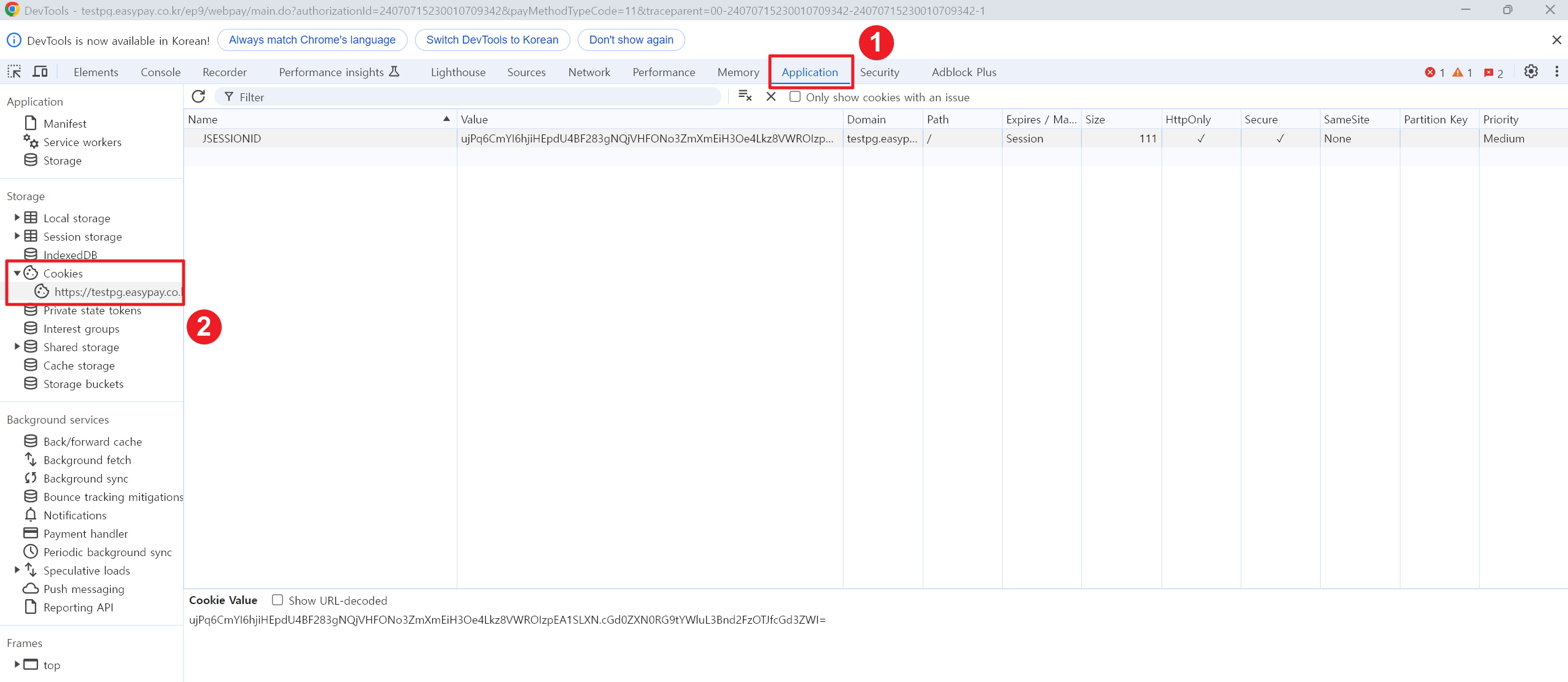Image resolution: width=1568 pixels, height=682 pixels.
Task: Select the JSESSIONID cookie row
Action: tap(232, 139)
